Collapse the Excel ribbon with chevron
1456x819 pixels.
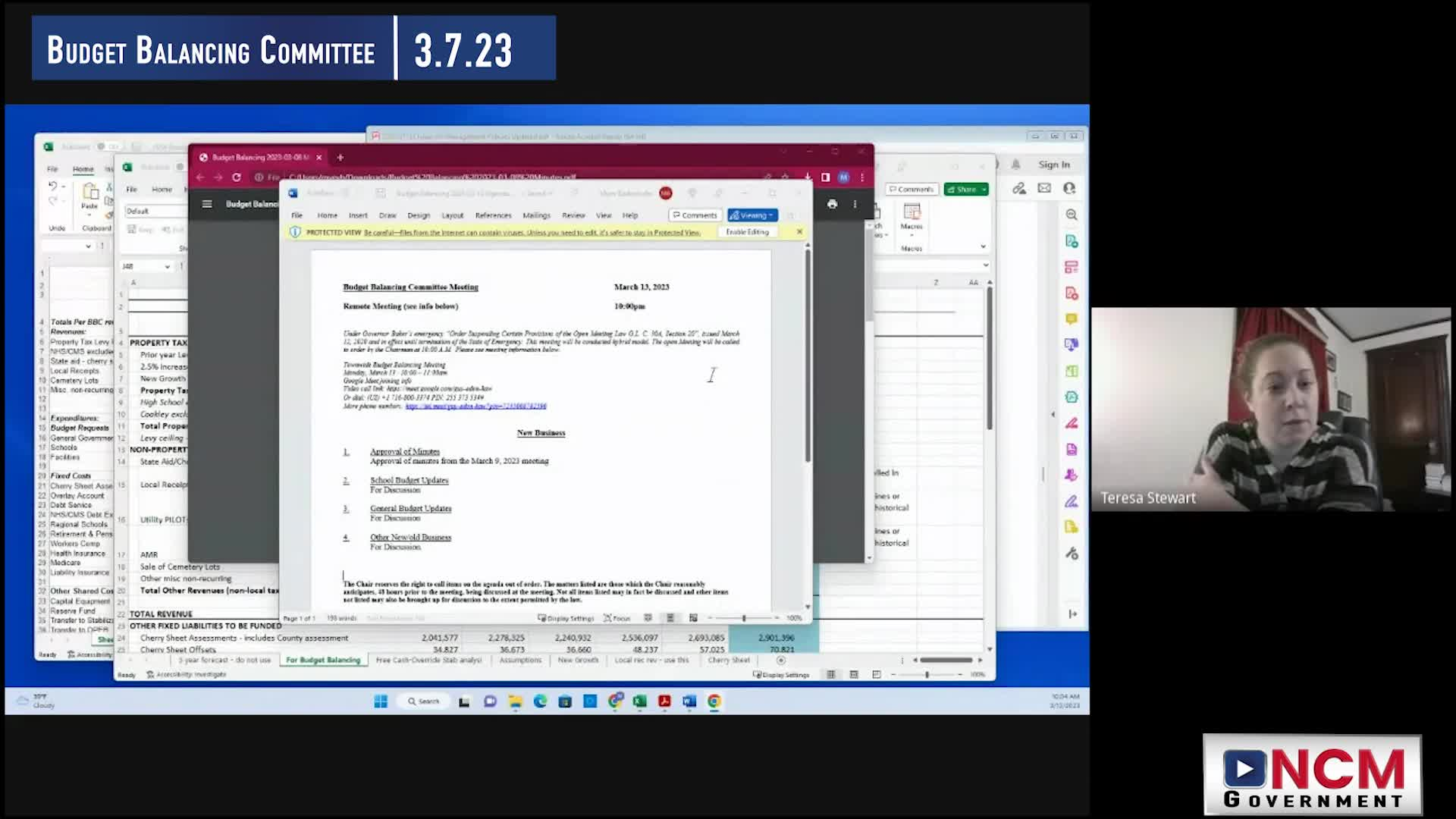coord(983,246)
